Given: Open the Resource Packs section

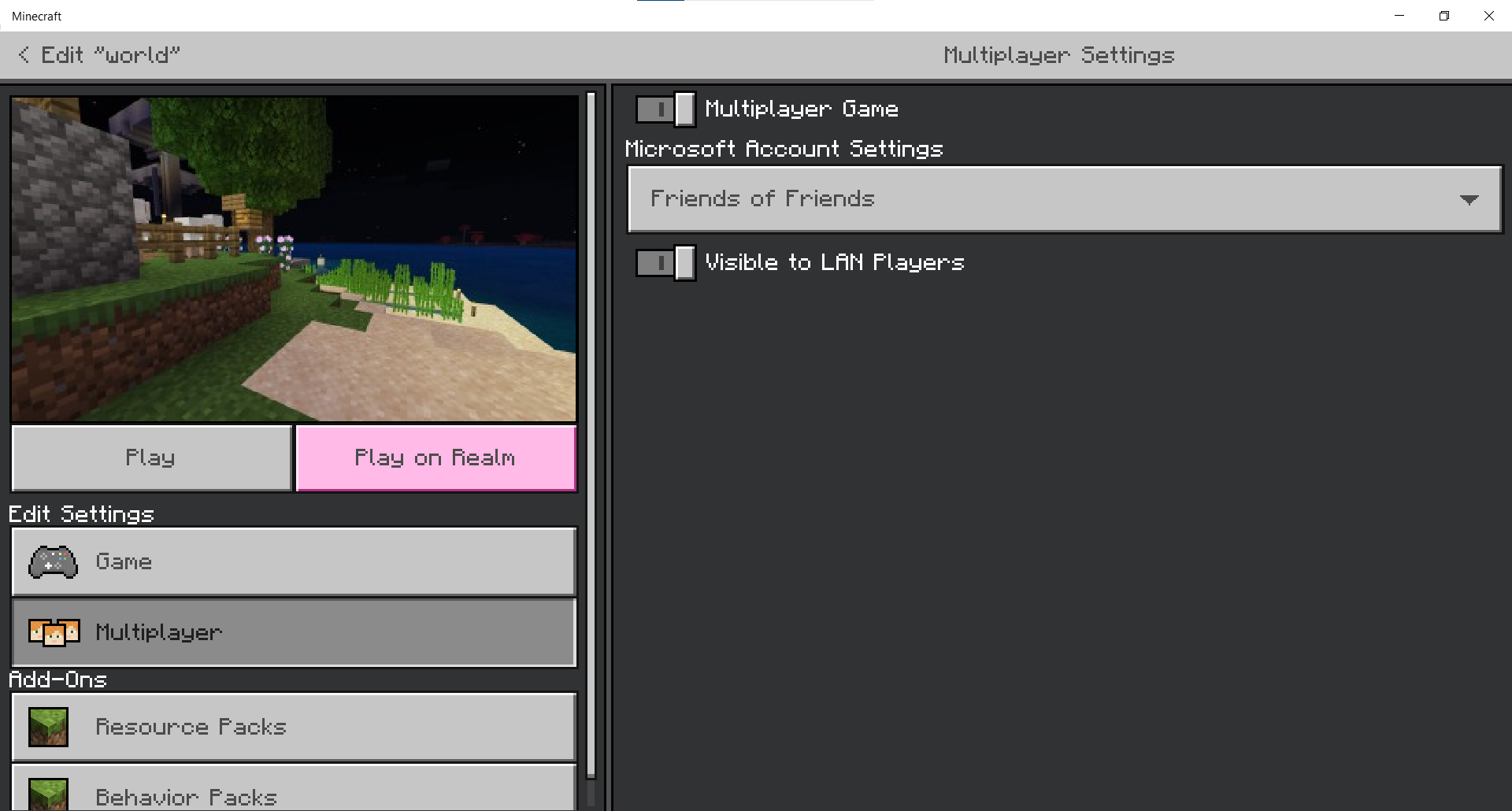Looking at the screenshot, I should click(294, 727).
